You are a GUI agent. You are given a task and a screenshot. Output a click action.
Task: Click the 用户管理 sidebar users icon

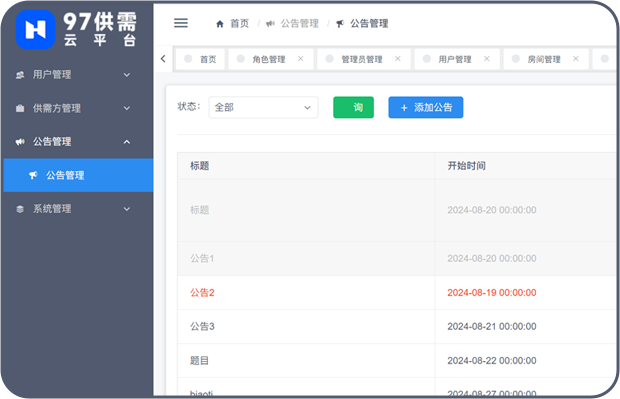pyautogui.click(x=20, y=75)
